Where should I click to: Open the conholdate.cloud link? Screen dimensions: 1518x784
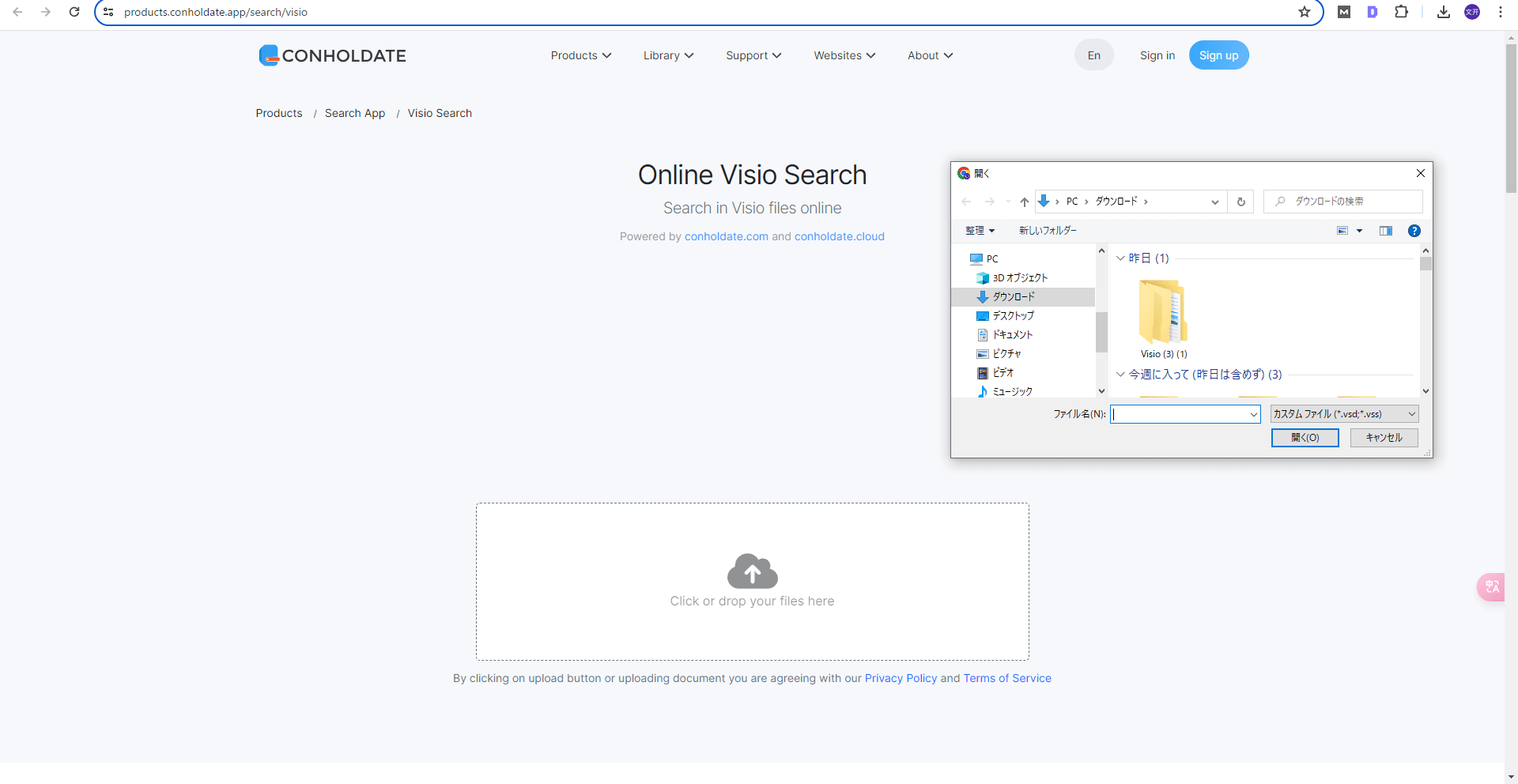(x=839, y=236)
